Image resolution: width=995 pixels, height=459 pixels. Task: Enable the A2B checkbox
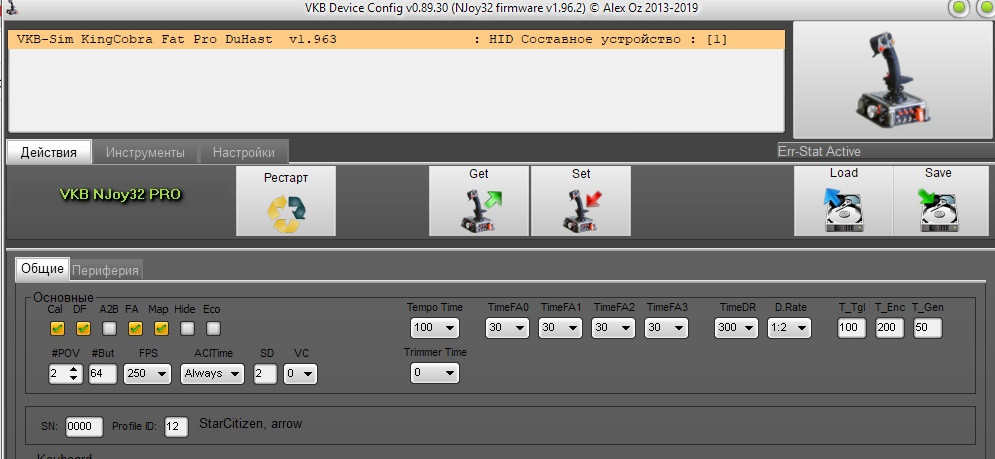click(x=110, y=328)
